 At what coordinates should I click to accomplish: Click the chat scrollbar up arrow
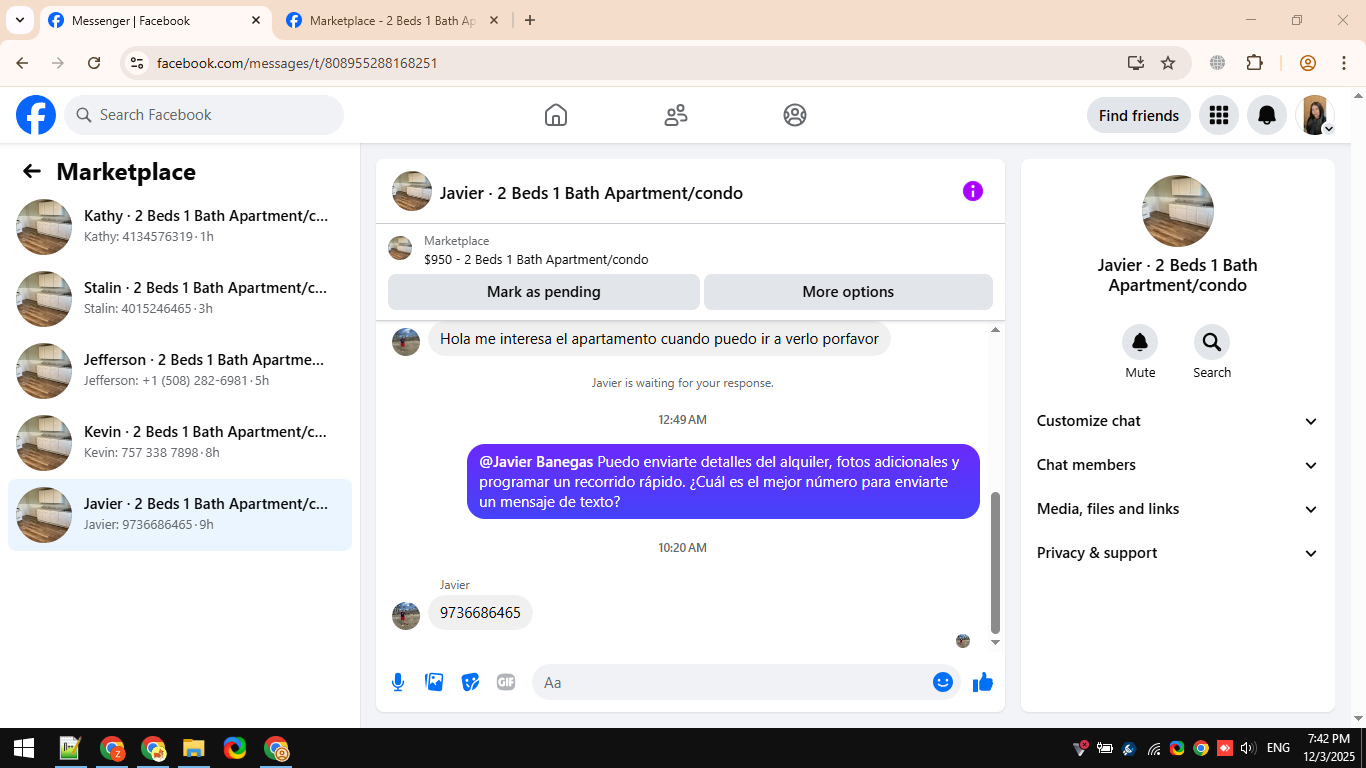[995, 330]
